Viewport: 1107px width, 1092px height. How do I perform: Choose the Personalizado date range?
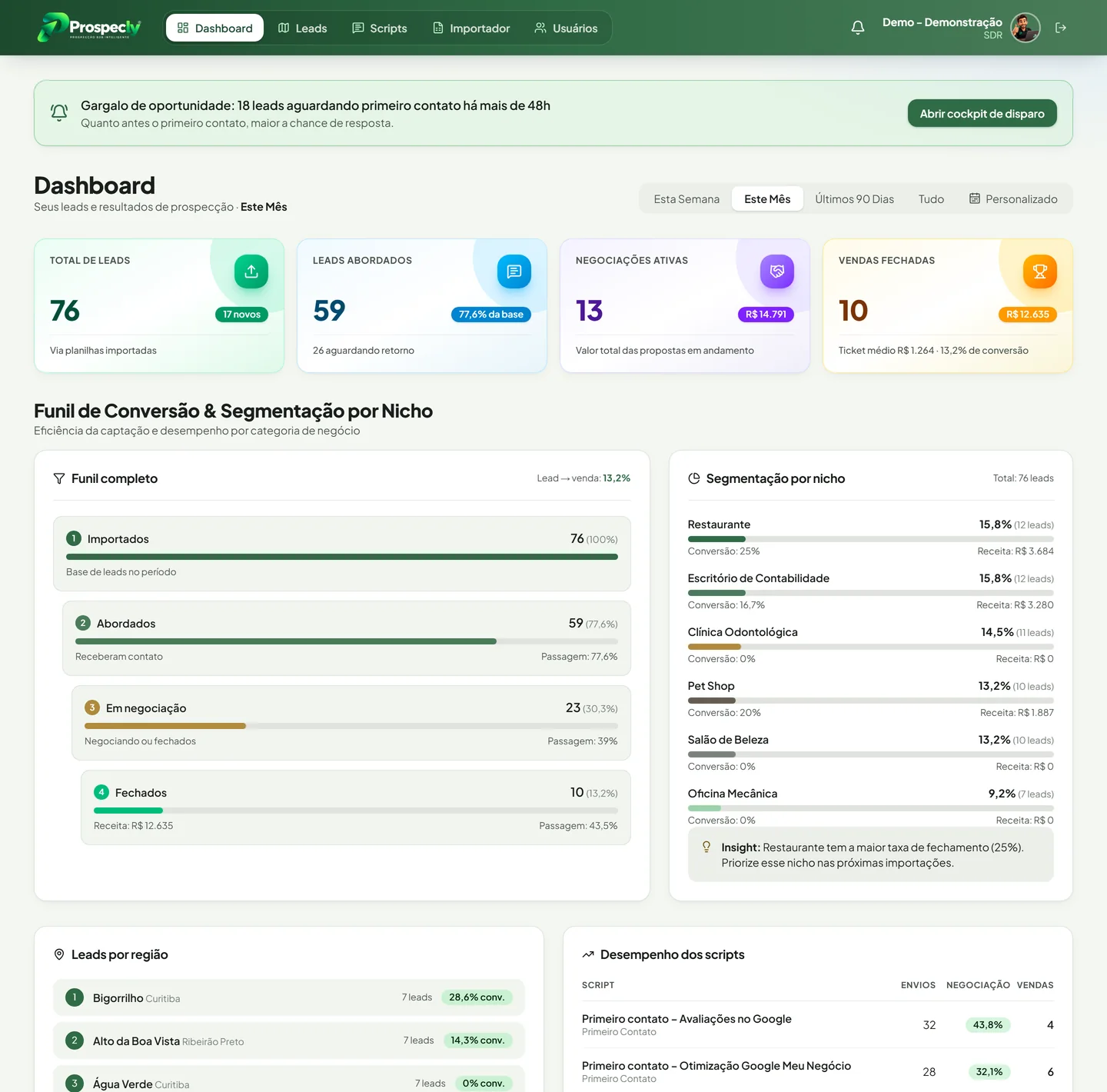click(x=1013, y=199)
